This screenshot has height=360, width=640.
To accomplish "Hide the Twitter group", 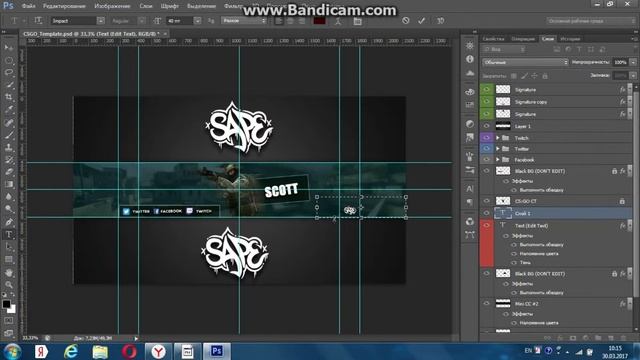I will (x=487, y=149).
